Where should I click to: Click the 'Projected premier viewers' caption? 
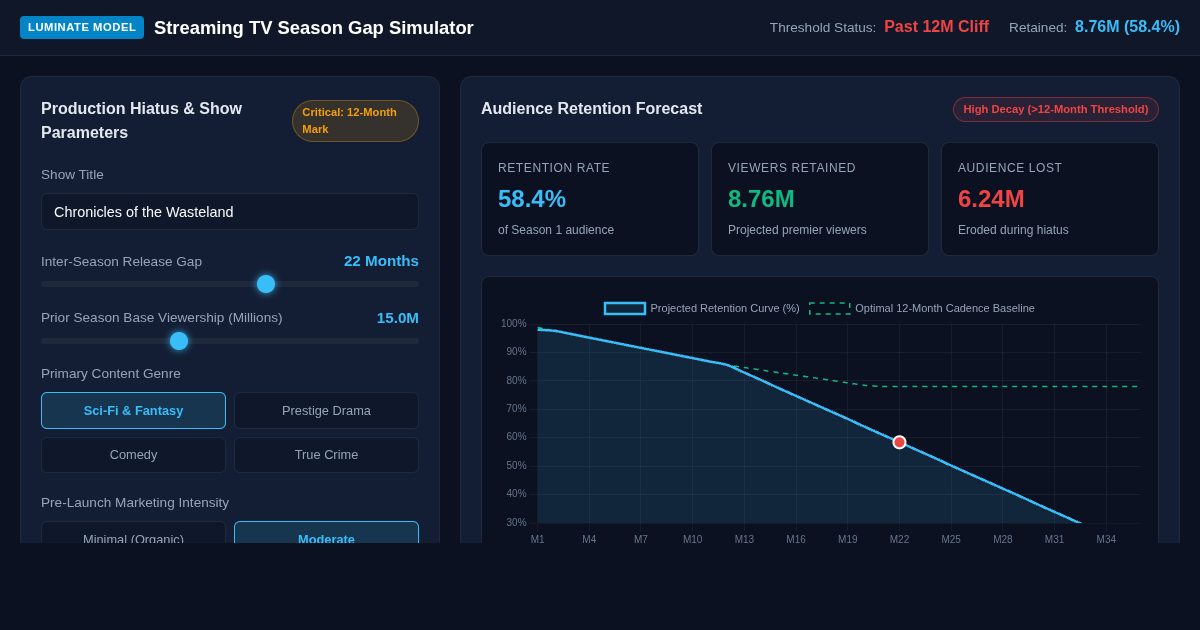click(x=797, y=230)
